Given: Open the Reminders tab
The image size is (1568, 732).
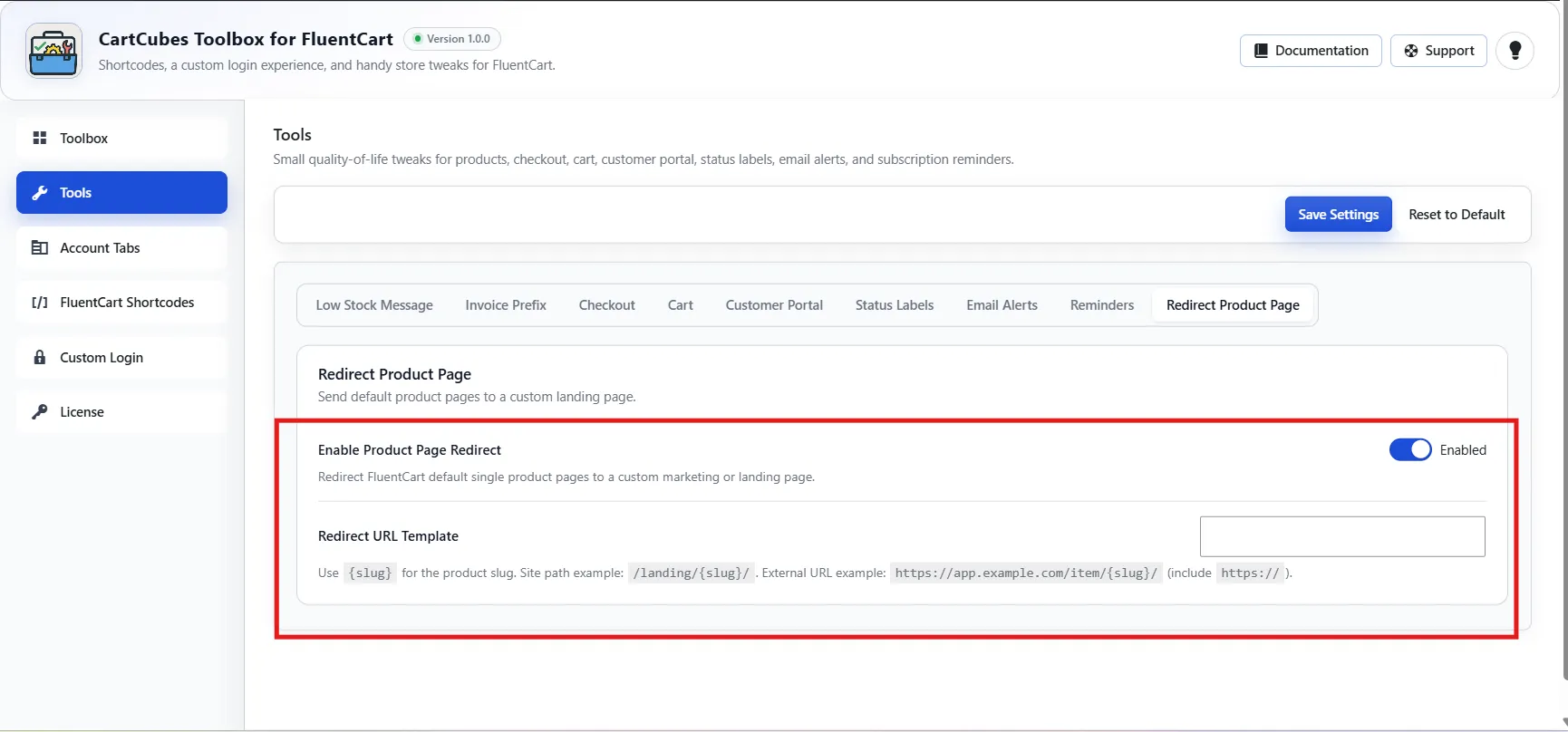Looking at the screenshot, I should [x=1102, y=305].
